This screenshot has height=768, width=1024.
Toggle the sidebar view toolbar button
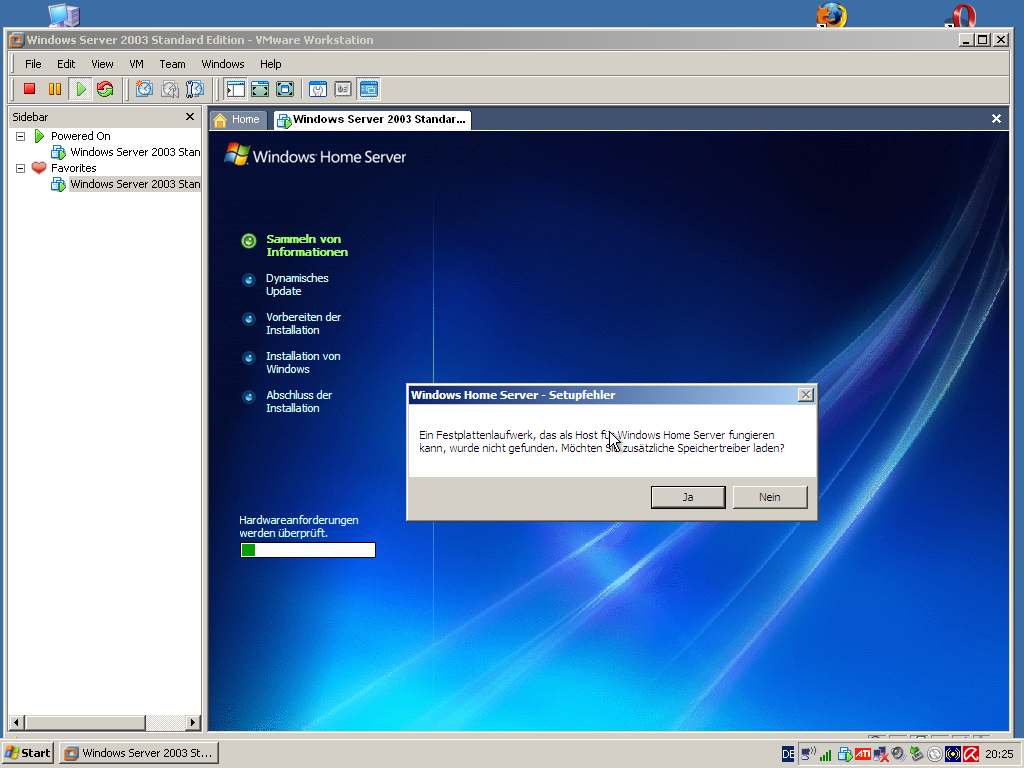click(x=236, y=89)
